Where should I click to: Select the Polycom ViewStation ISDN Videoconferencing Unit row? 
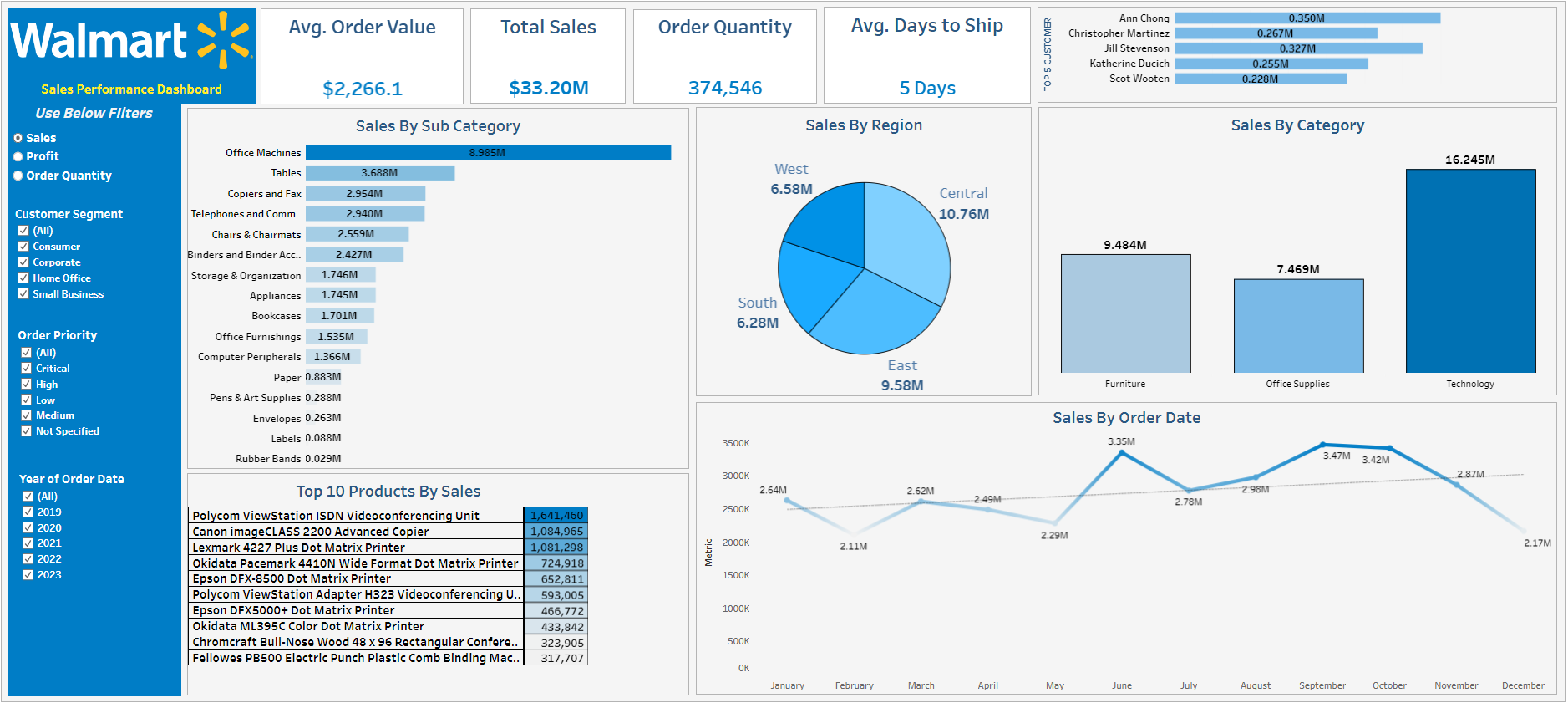(356, 516)
